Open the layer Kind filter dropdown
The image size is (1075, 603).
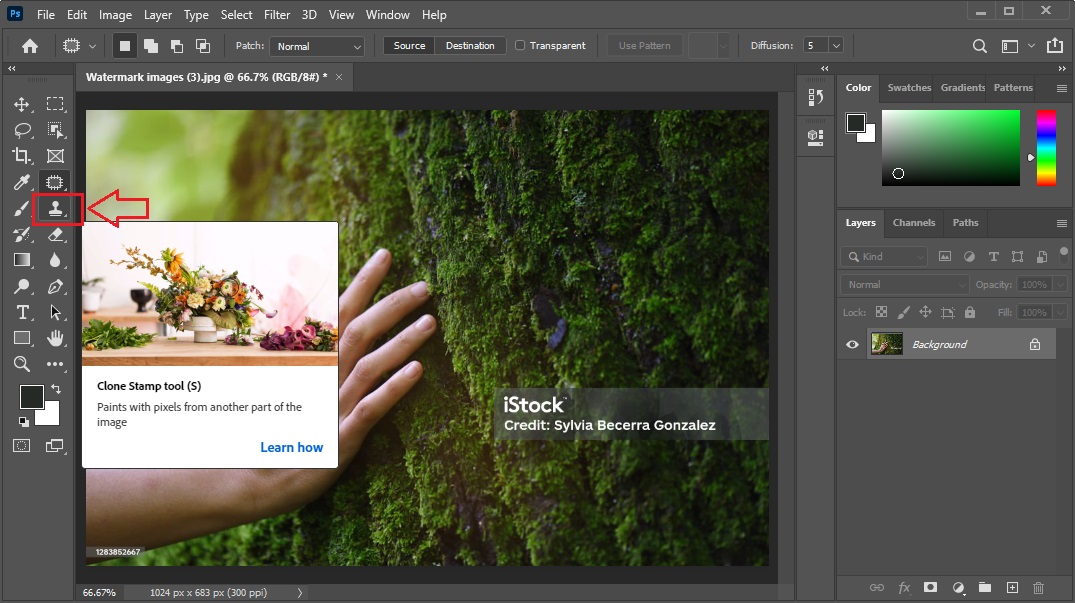pos(884,257)
